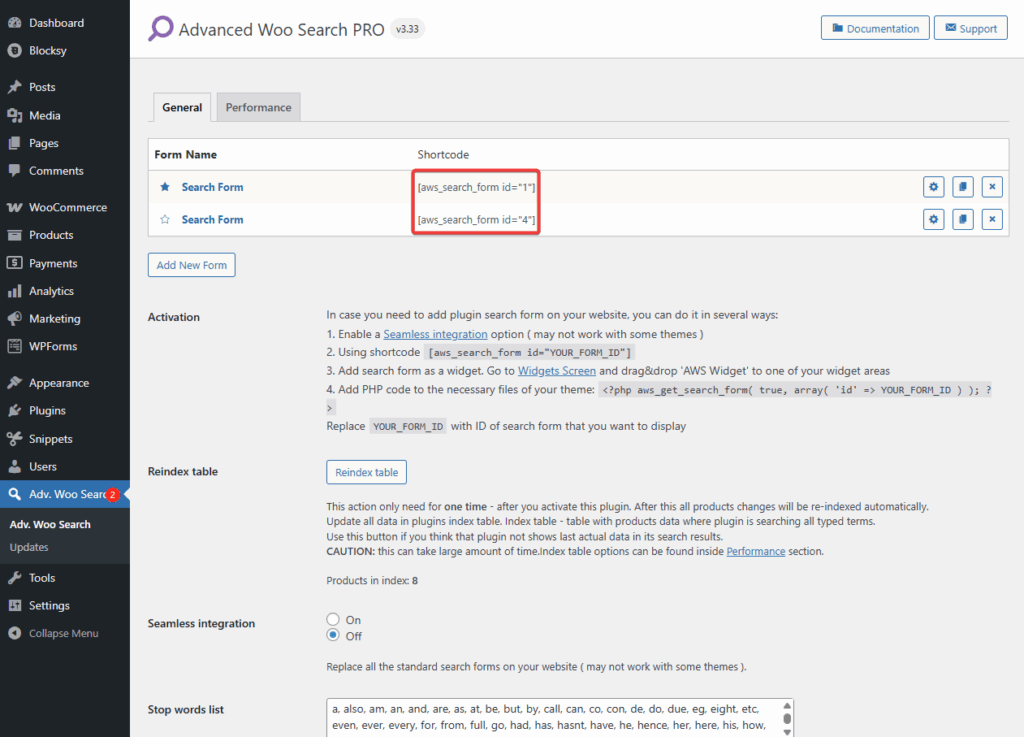1024x737 pixels.
Task: Click the Add New Form button
Action: click(191, 265)
